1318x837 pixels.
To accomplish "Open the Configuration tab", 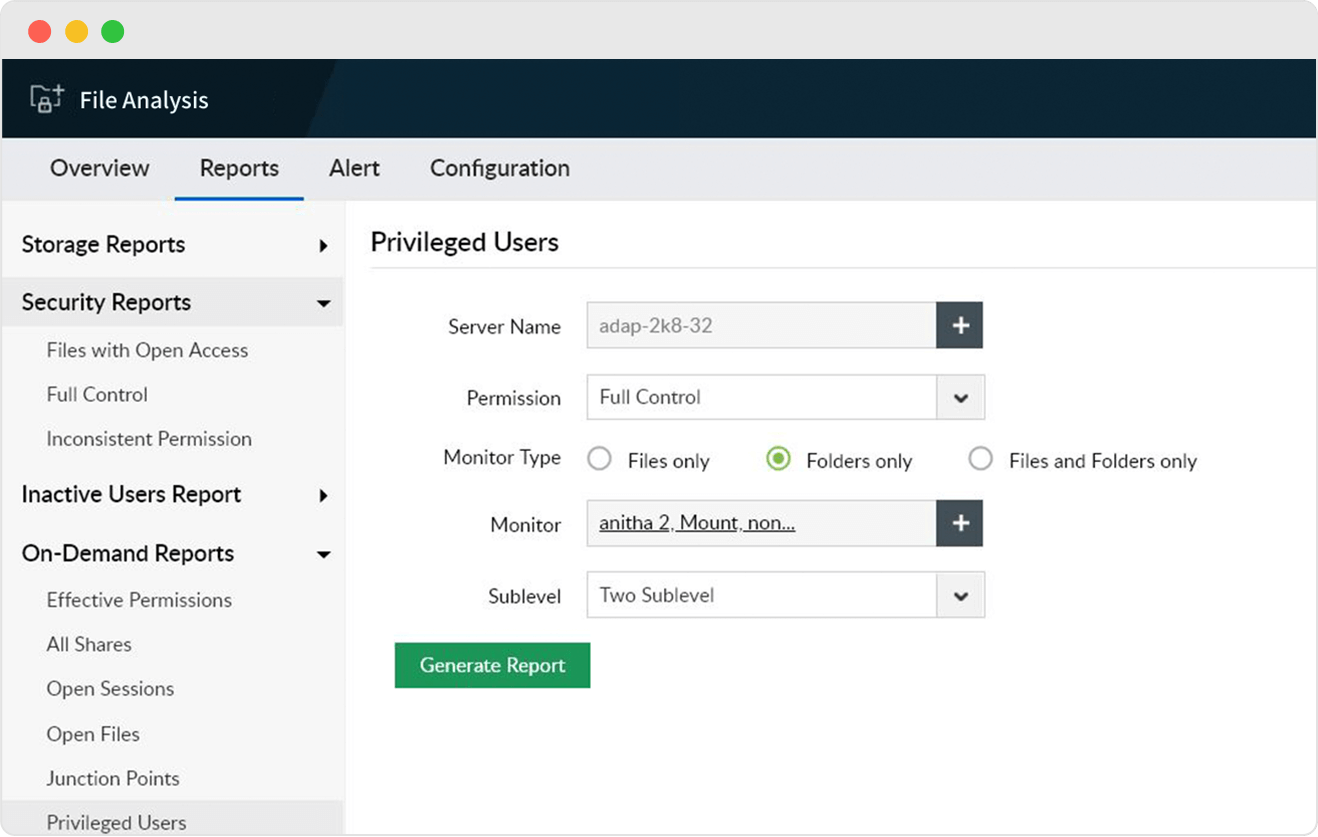I will point(499,168).
